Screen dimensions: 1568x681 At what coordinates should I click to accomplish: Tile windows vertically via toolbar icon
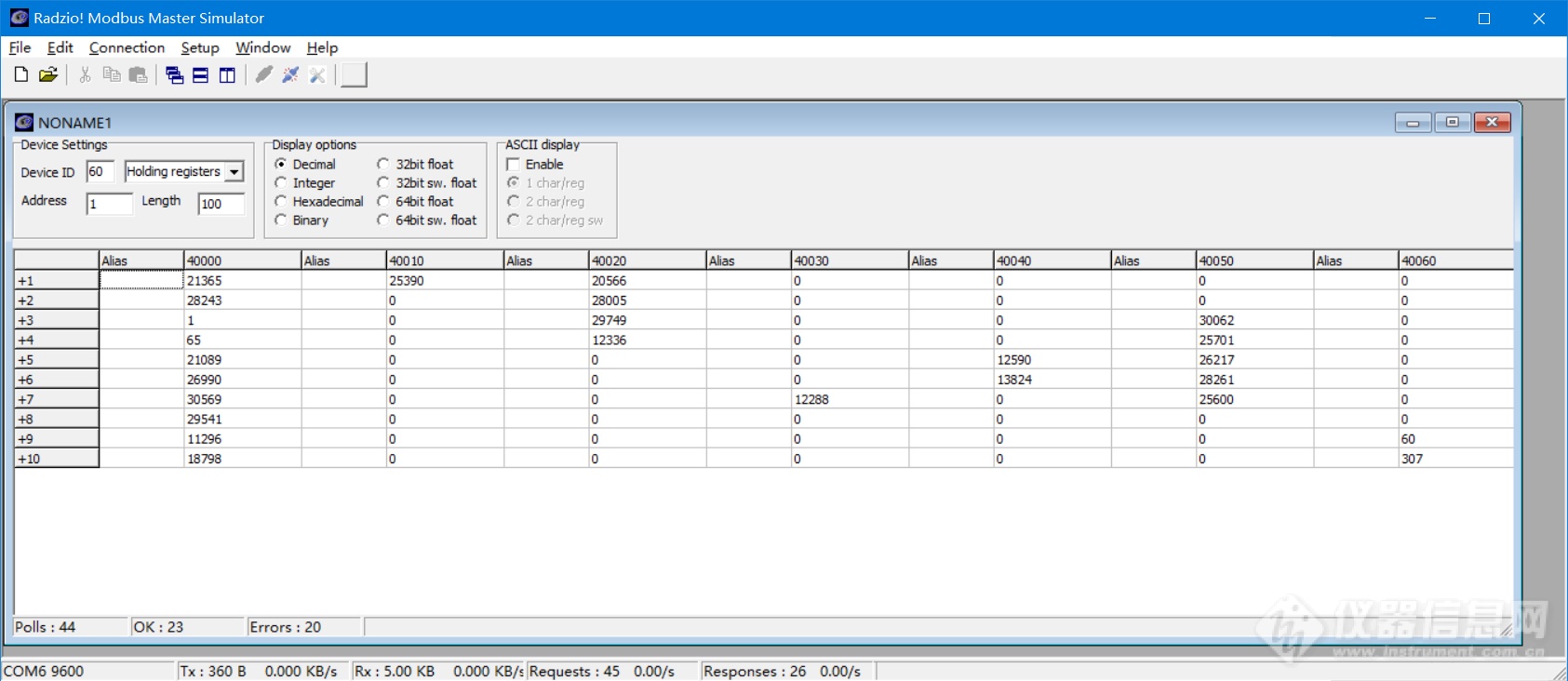227,75
